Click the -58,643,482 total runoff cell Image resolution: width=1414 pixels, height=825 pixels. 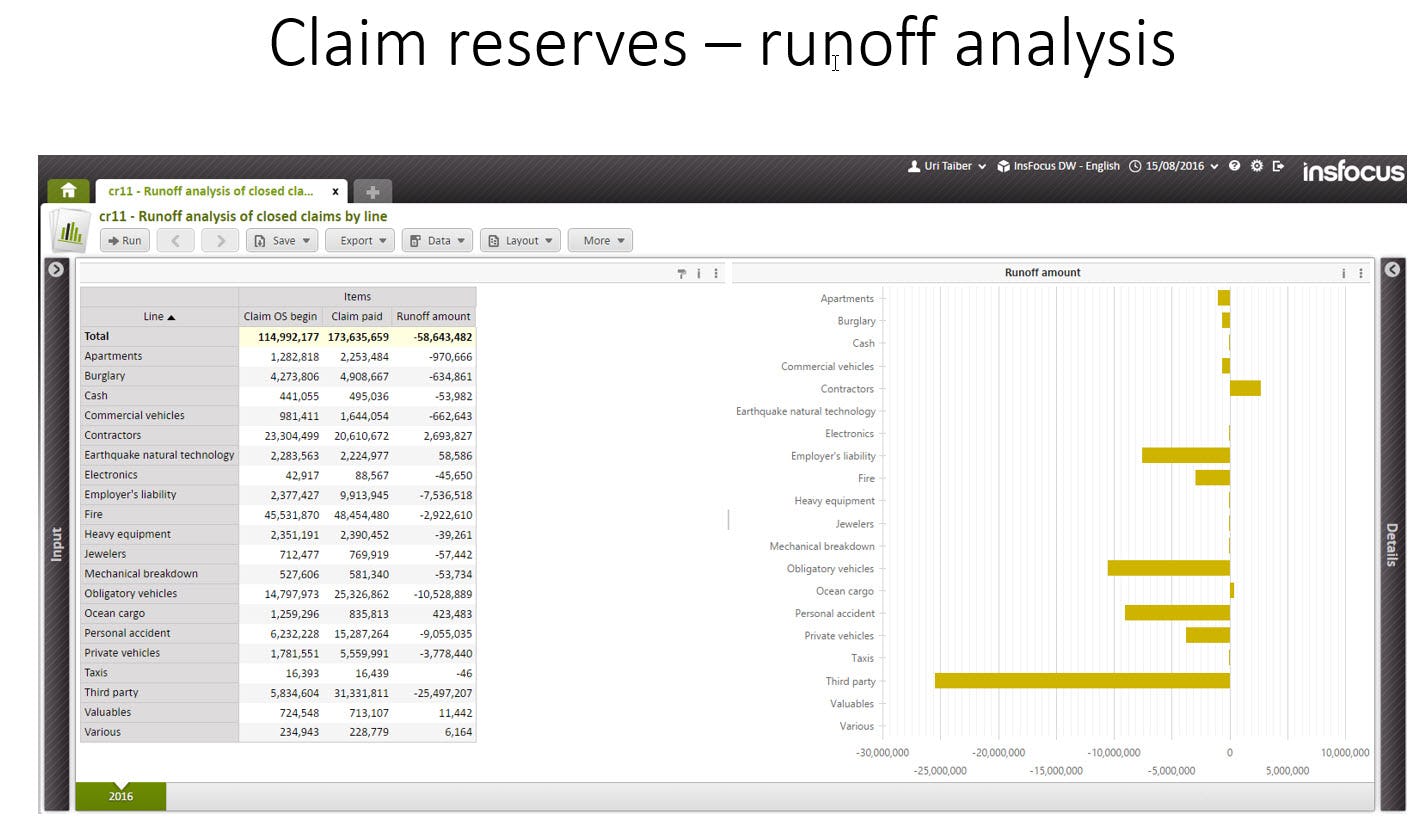tap(434, 337)
